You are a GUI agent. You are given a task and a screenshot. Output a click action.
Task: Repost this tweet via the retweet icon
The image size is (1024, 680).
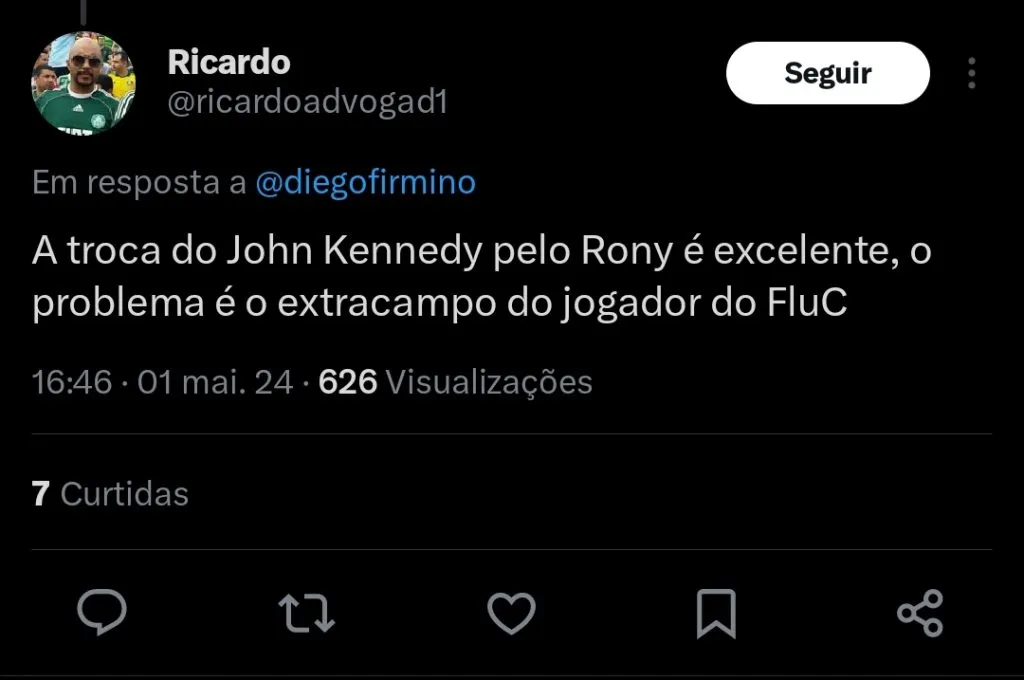(306, 613)
